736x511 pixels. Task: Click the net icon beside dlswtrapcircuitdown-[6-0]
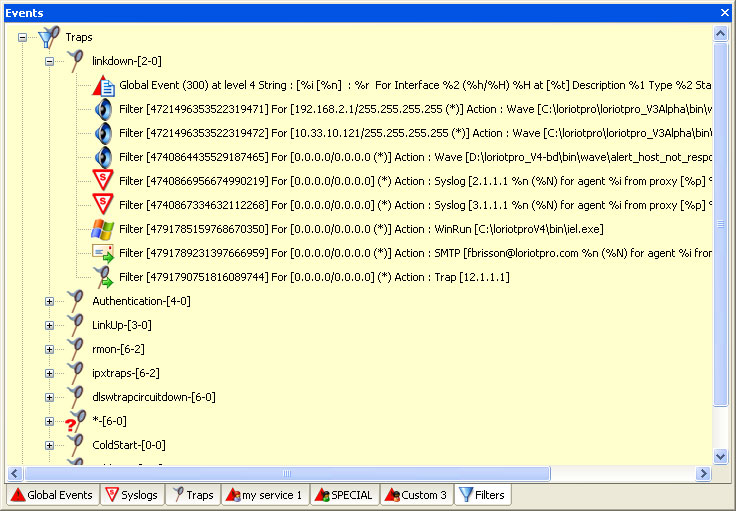tap(75, 397)
